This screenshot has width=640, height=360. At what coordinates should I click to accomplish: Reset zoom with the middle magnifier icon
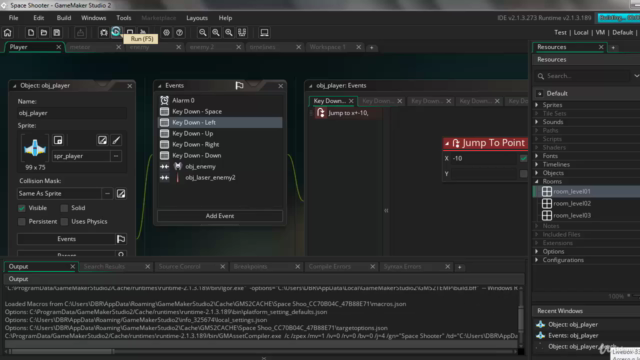216,33
